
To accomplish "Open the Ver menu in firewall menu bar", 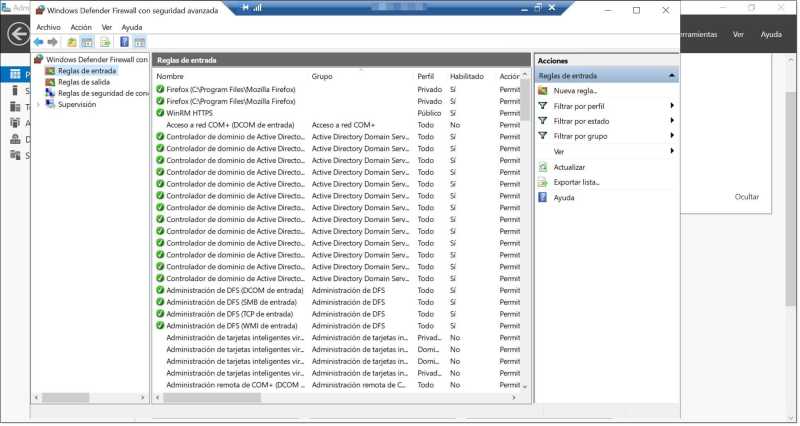I will (x=107, y=28).
